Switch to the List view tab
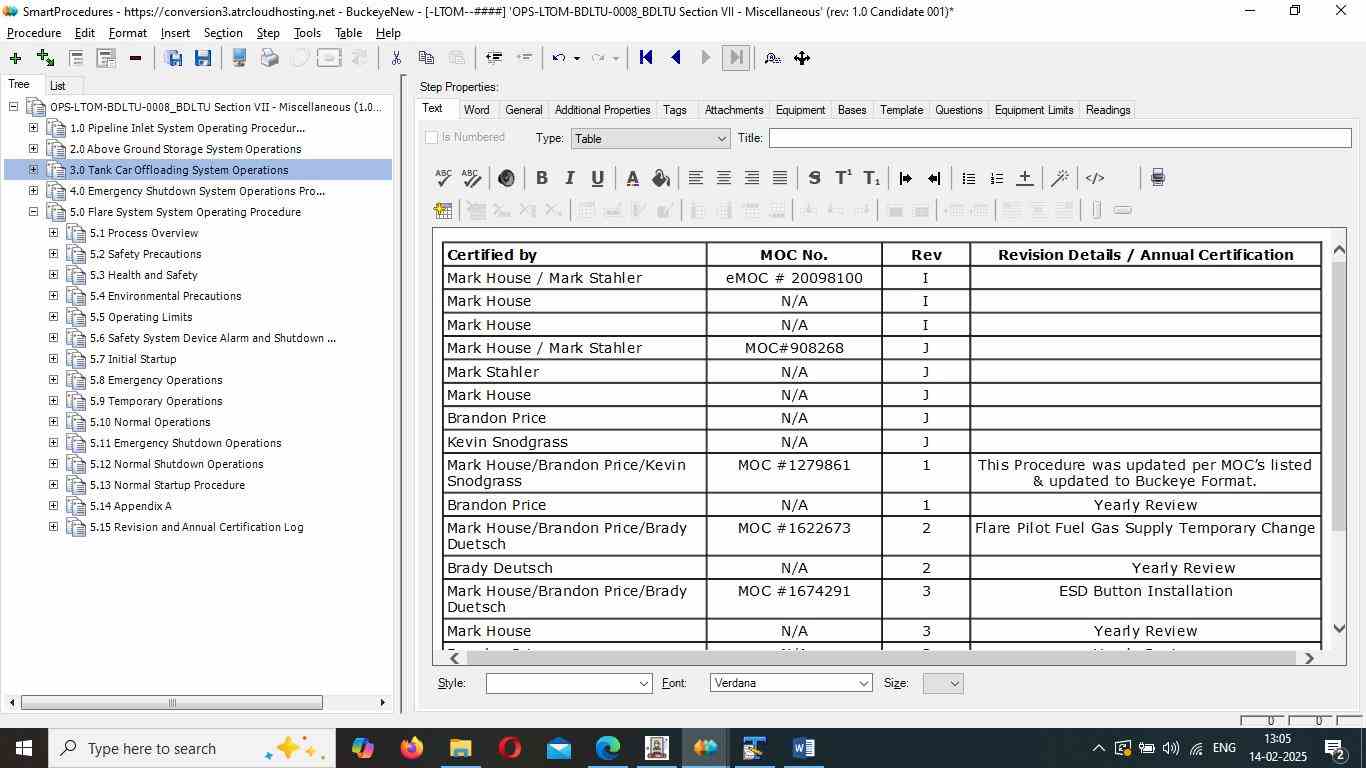Image resolution: width=1366 pixels, height=768 pixels. click(58, 86)
